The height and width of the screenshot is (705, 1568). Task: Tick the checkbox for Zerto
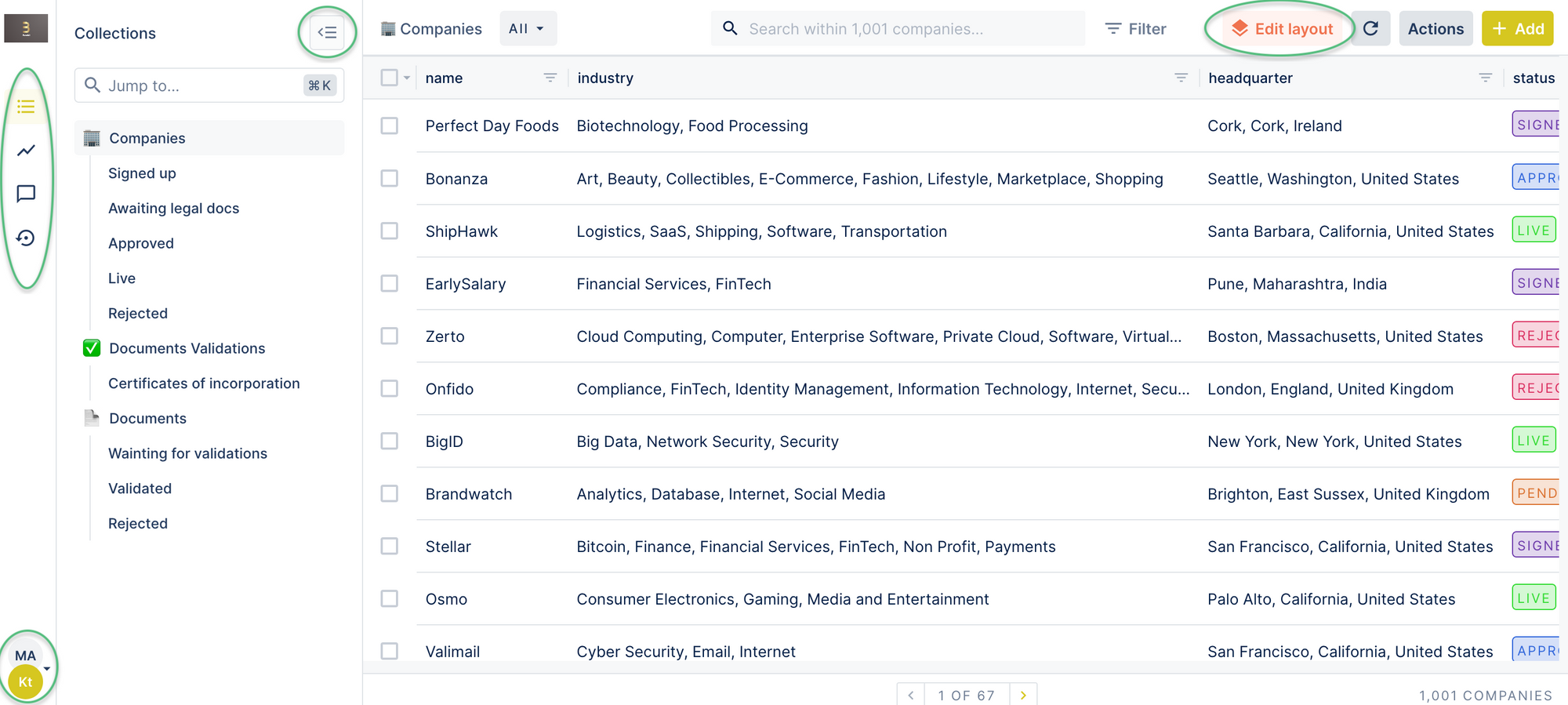[x=390, y=336]
